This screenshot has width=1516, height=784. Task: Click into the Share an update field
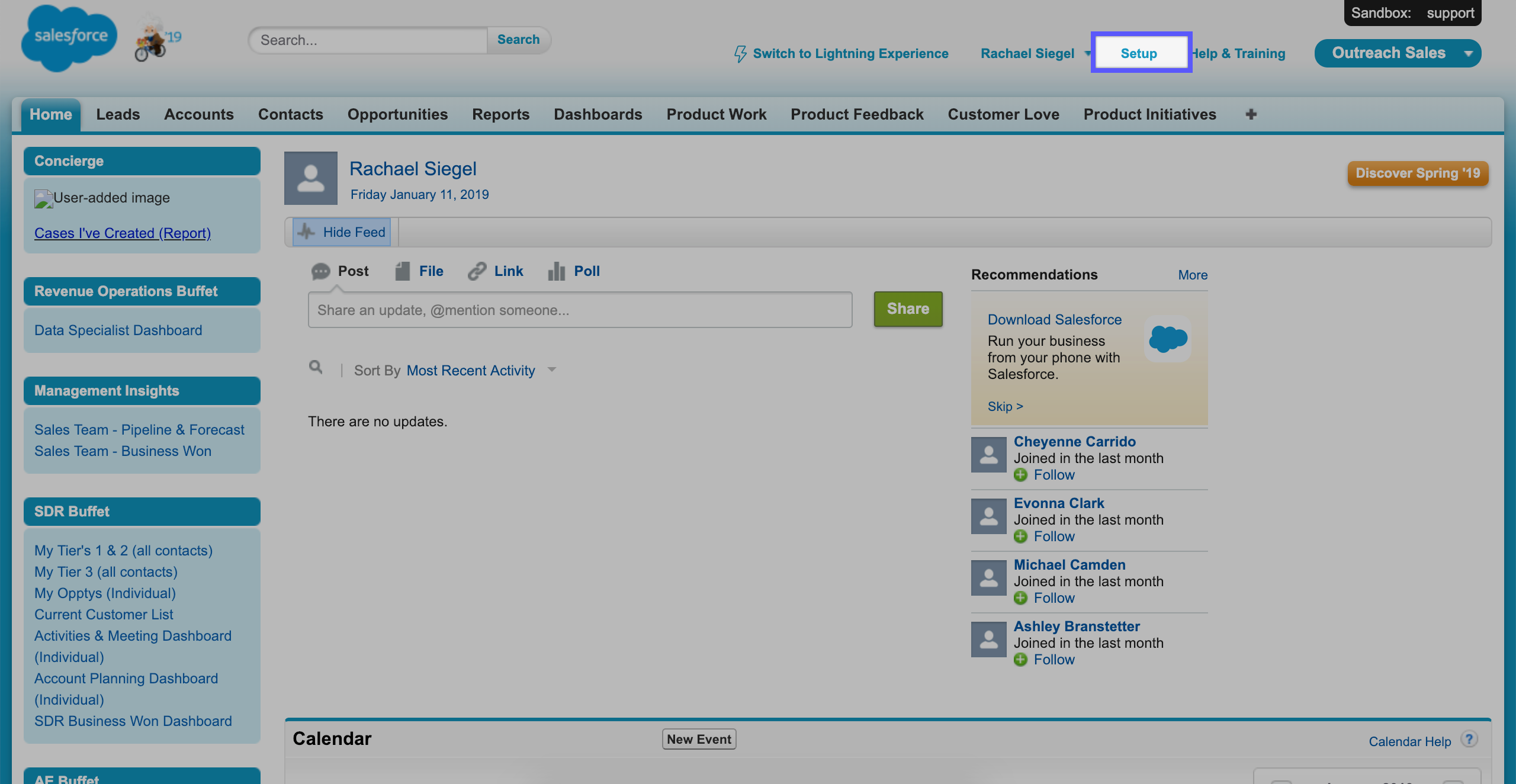click(580, 310)
